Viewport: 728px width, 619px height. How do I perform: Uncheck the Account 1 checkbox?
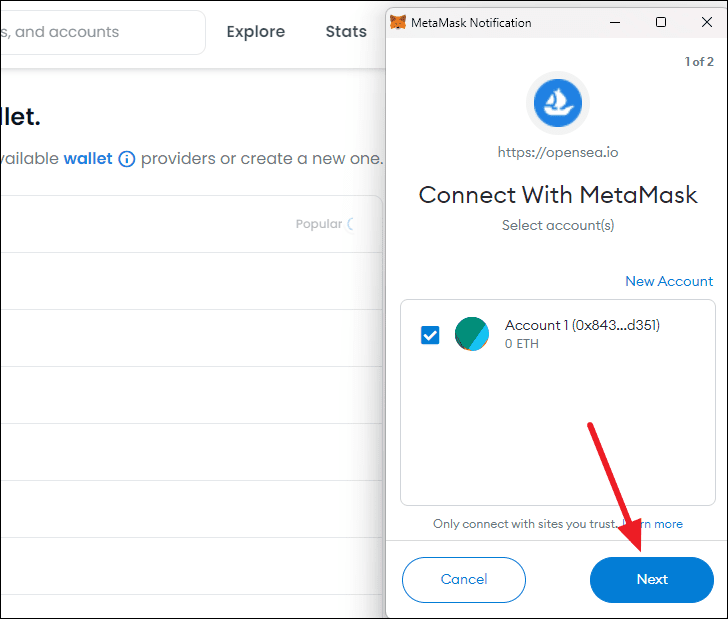[x=430, y=335]
